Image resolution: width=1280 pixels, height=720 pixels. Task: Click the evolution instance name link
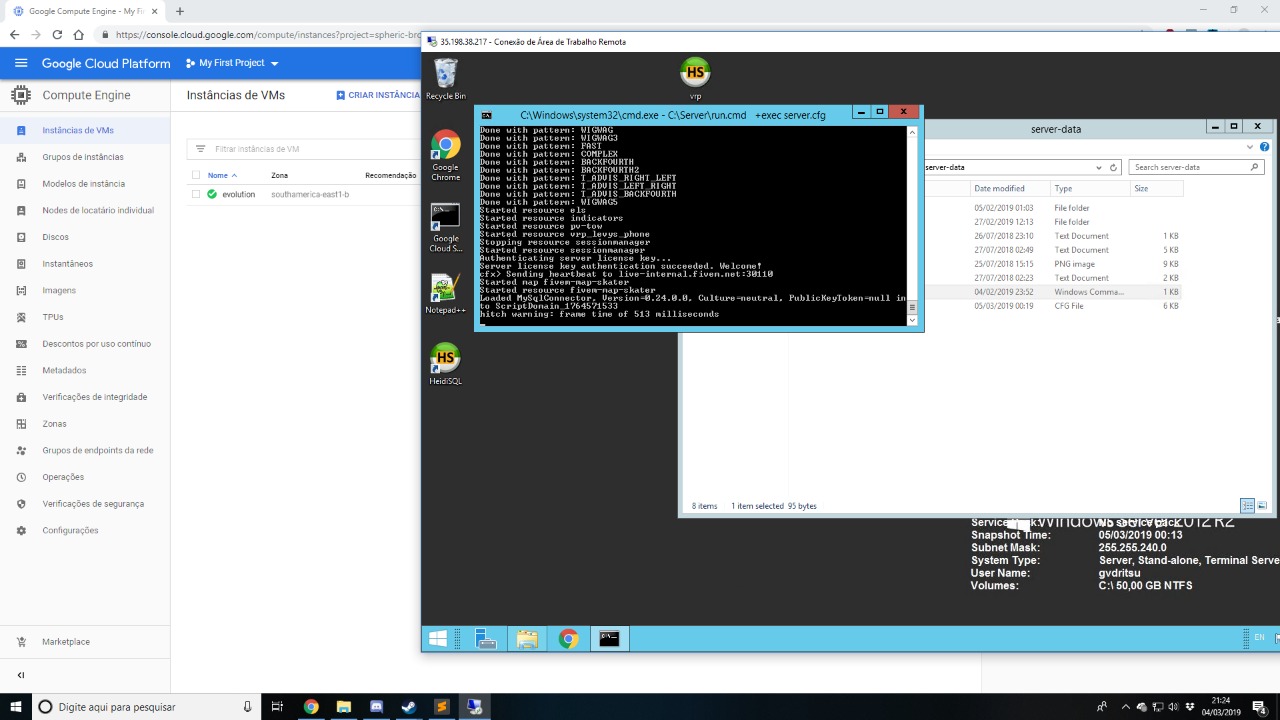pyautogui.click(x=238, y=194)
